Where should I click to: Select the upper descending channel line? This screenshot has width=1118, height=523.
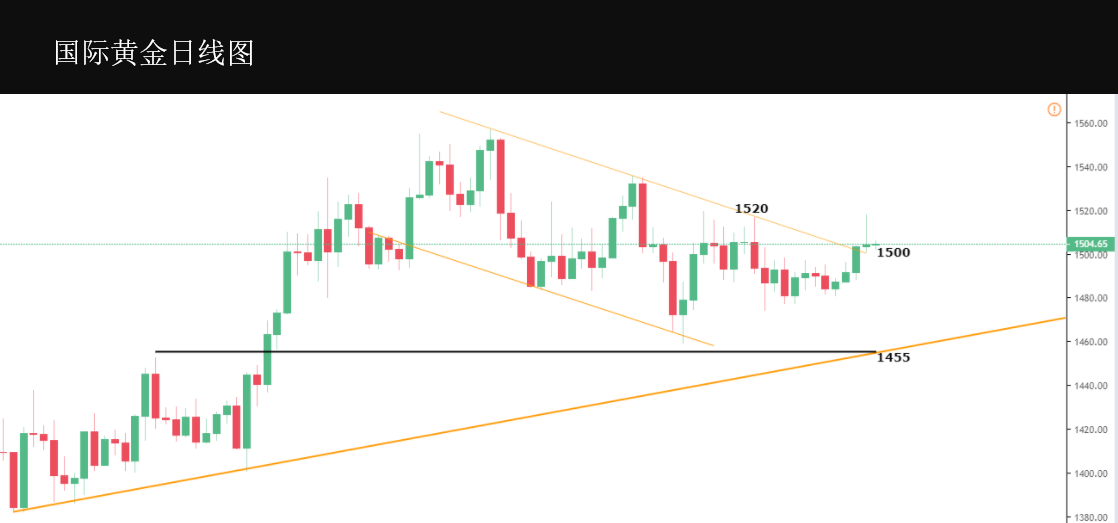click(x=652, y=182)
